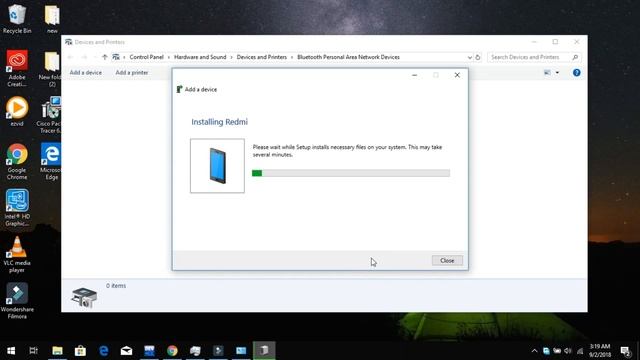Open the 'new' folder on desktop
This screenshot has width=640, height=360.
pos(52,19)
